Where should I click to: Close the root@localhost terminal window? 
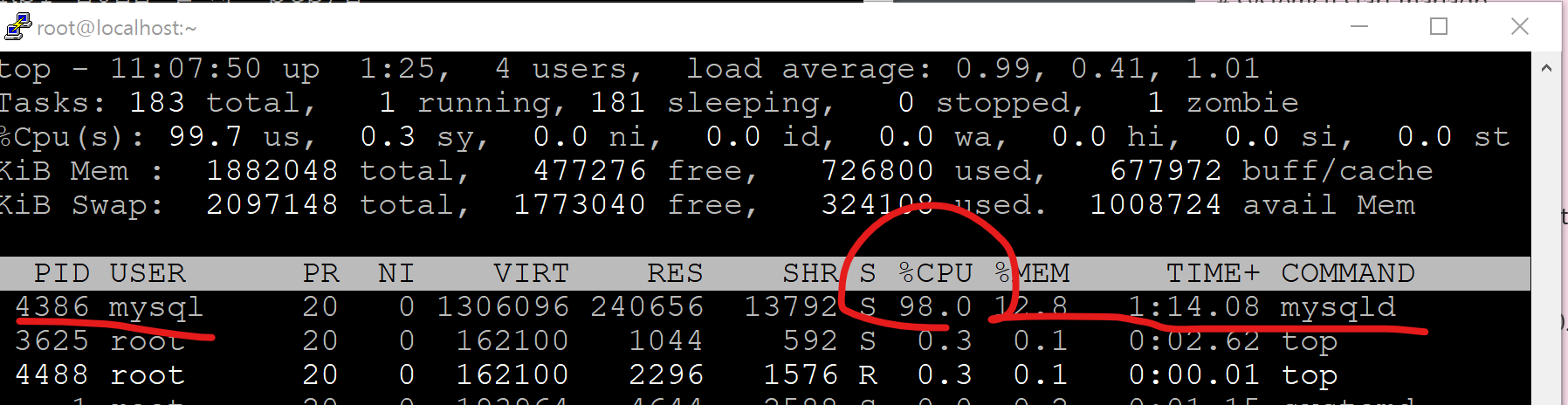tap(1520, 26)
